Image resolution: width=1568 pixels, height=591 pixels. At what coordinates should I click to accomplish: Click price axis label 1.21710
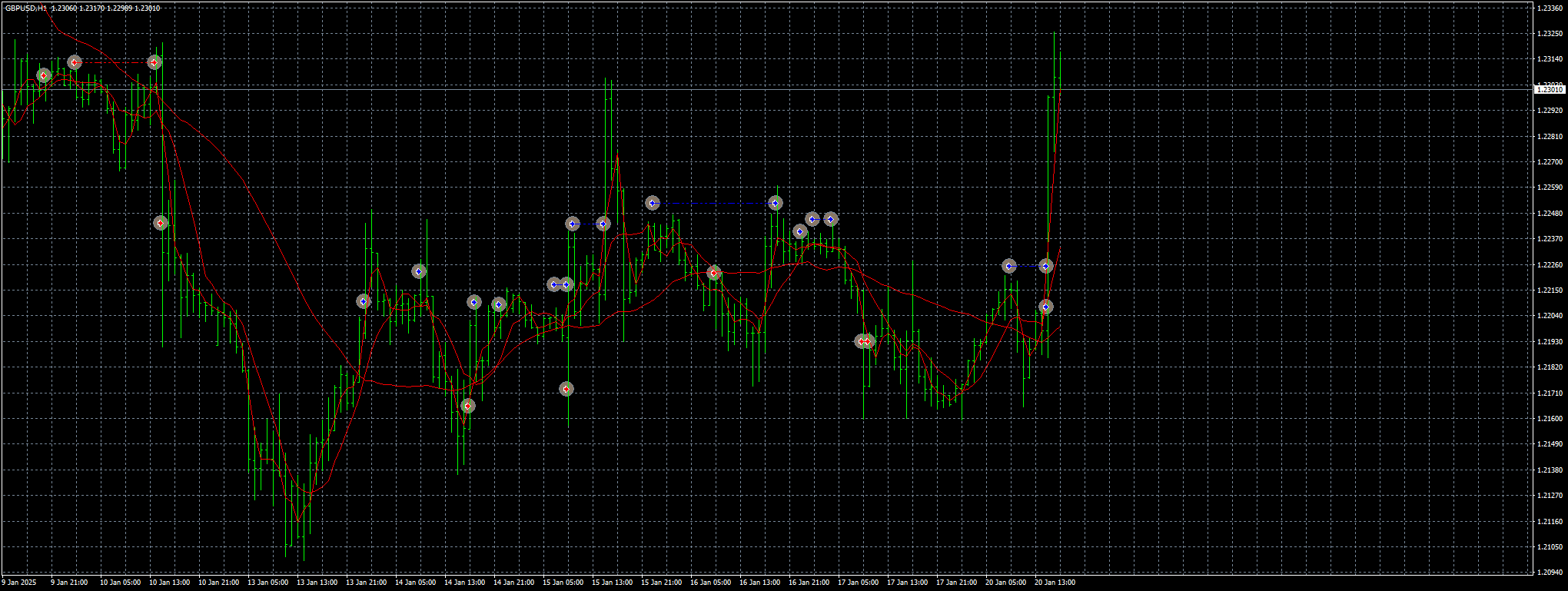coord(1549,393)
